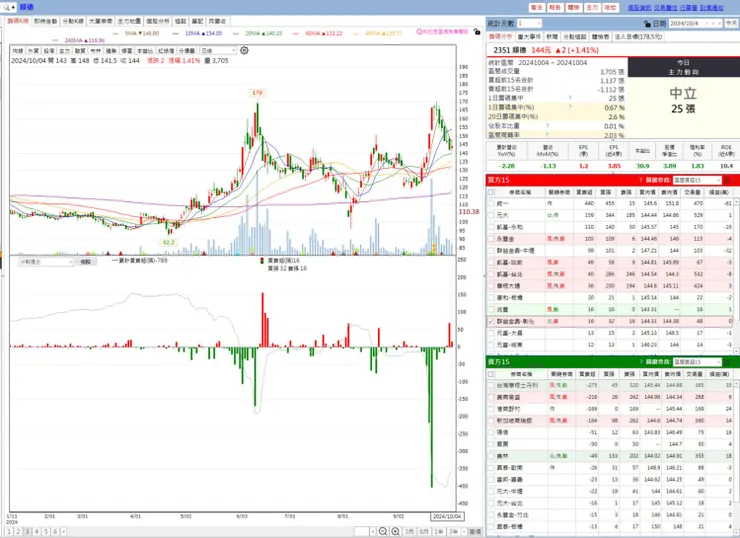
Task: Tick the checkbox for 港商野村 row
Action: pos(491,409)
